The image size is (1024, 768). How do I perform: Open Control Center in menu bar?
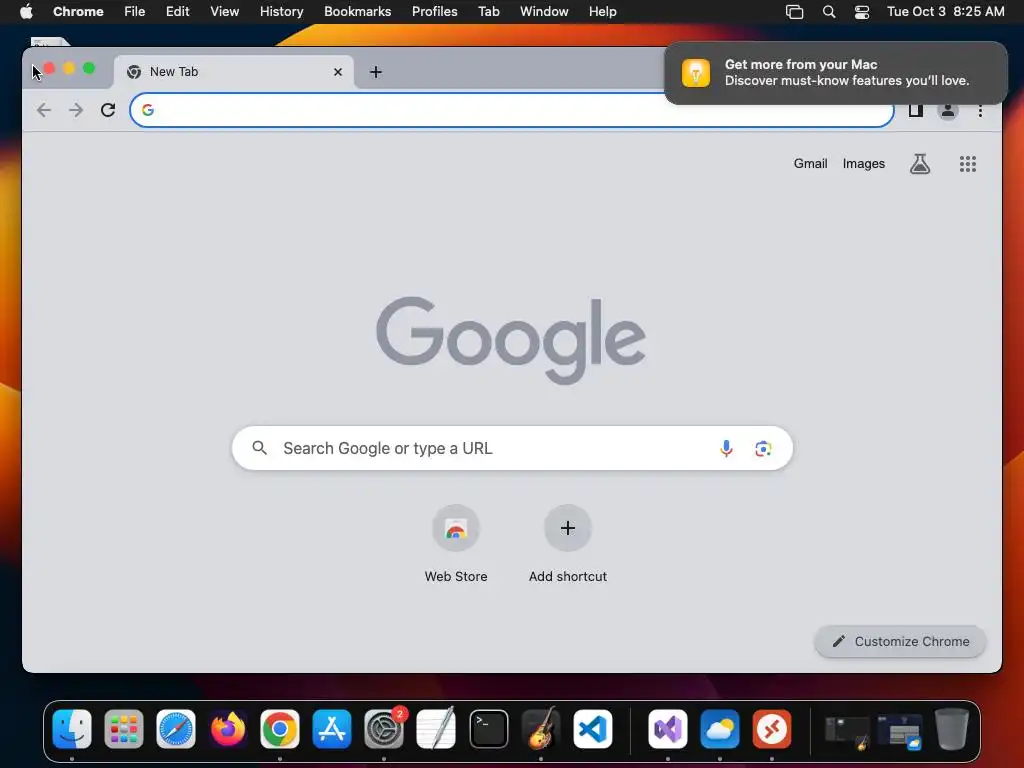pos(861,11)
